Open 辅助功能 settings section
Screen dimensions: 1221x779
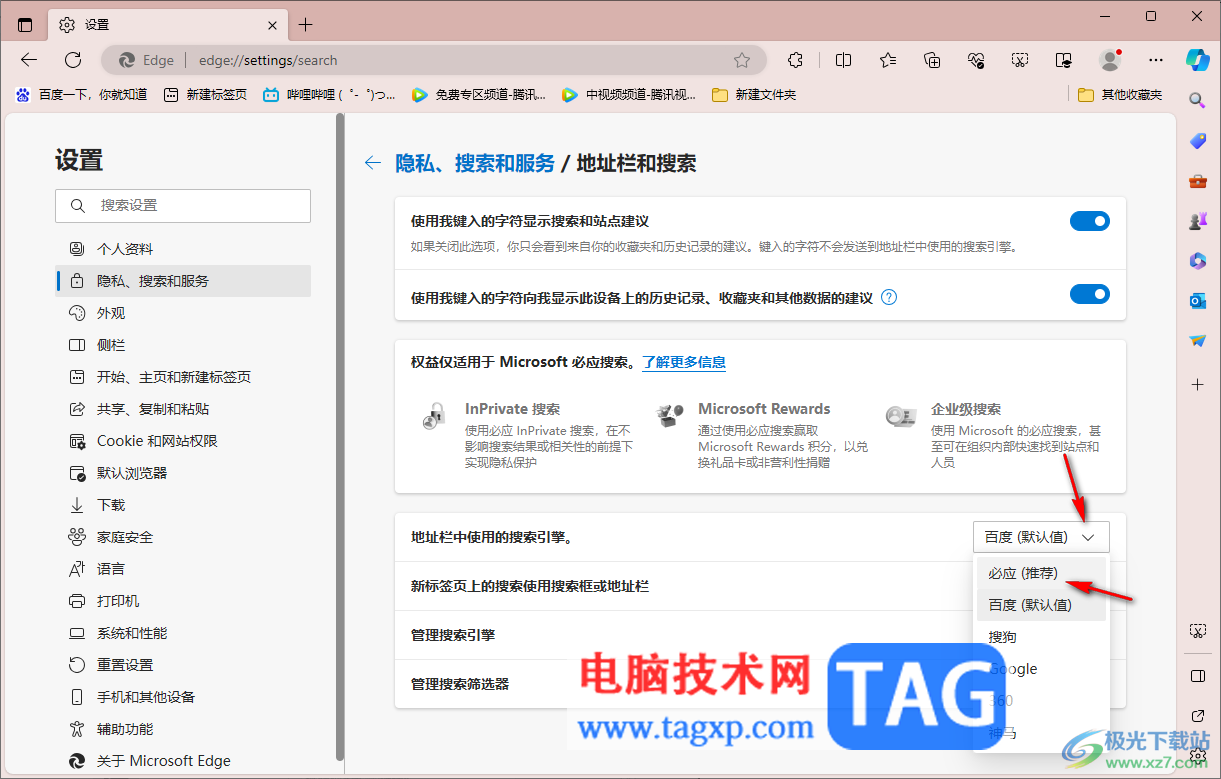point(183,729)
